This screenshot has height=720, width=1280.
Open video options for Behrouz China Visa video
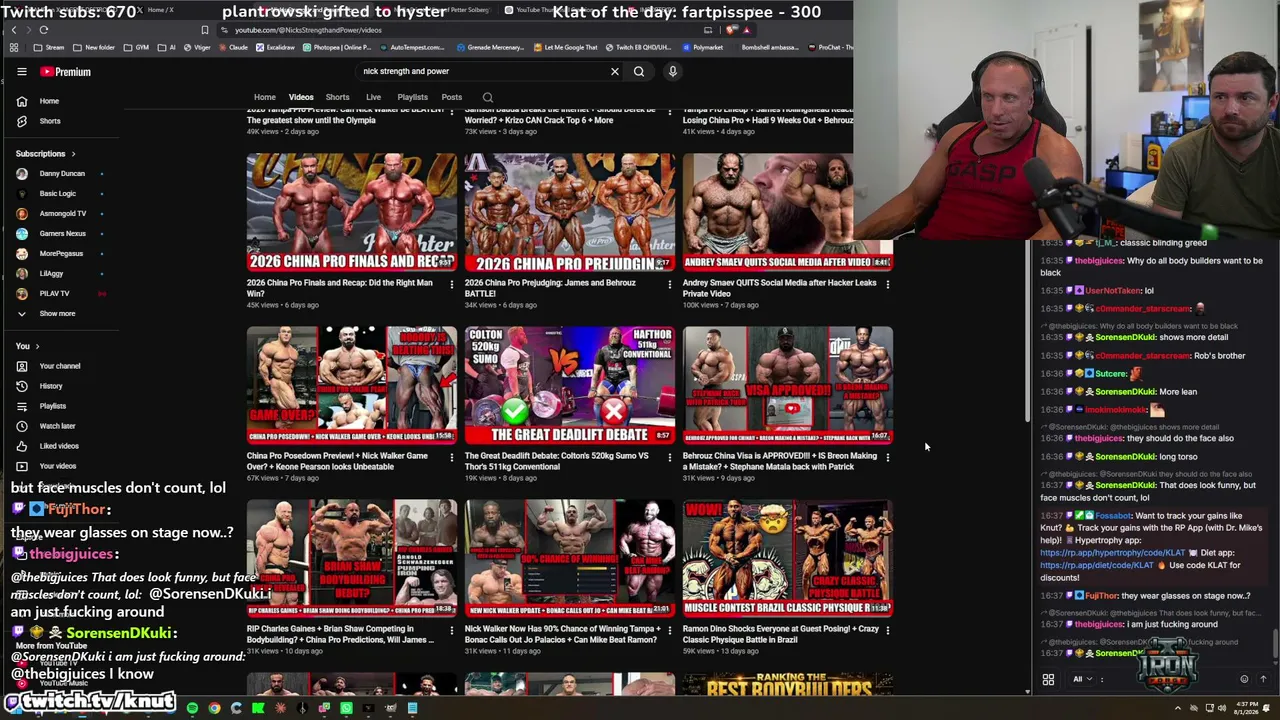pos(887,457)
